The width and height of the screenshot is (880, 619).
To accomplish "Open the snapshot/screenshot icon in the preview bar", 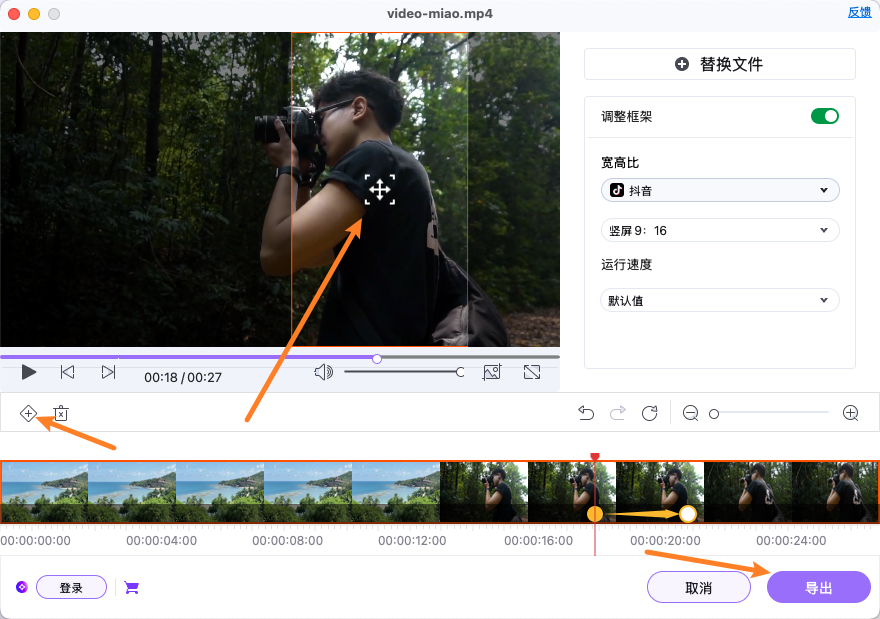I will pyautogui.click(x=492, y=371).
